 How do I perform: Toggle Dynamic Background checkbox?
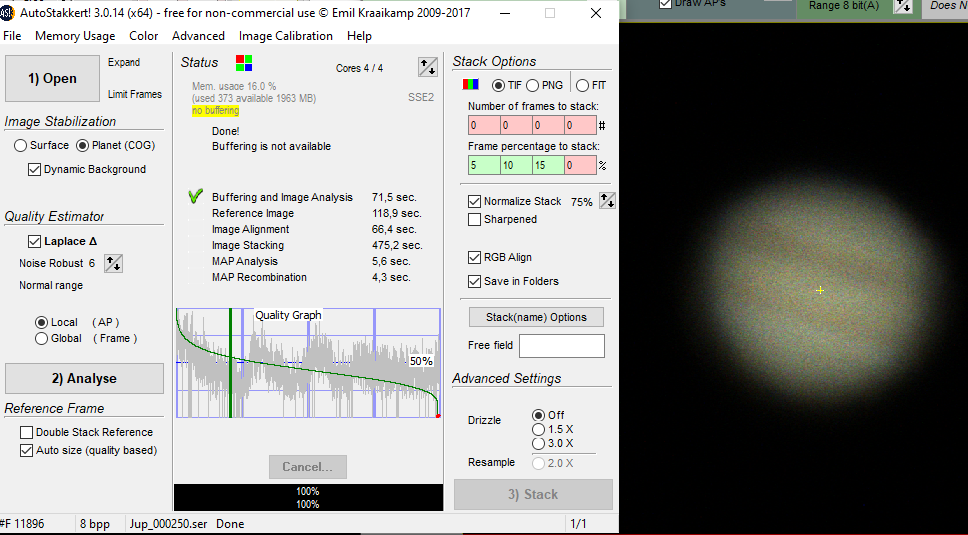[x=35, y=170]
